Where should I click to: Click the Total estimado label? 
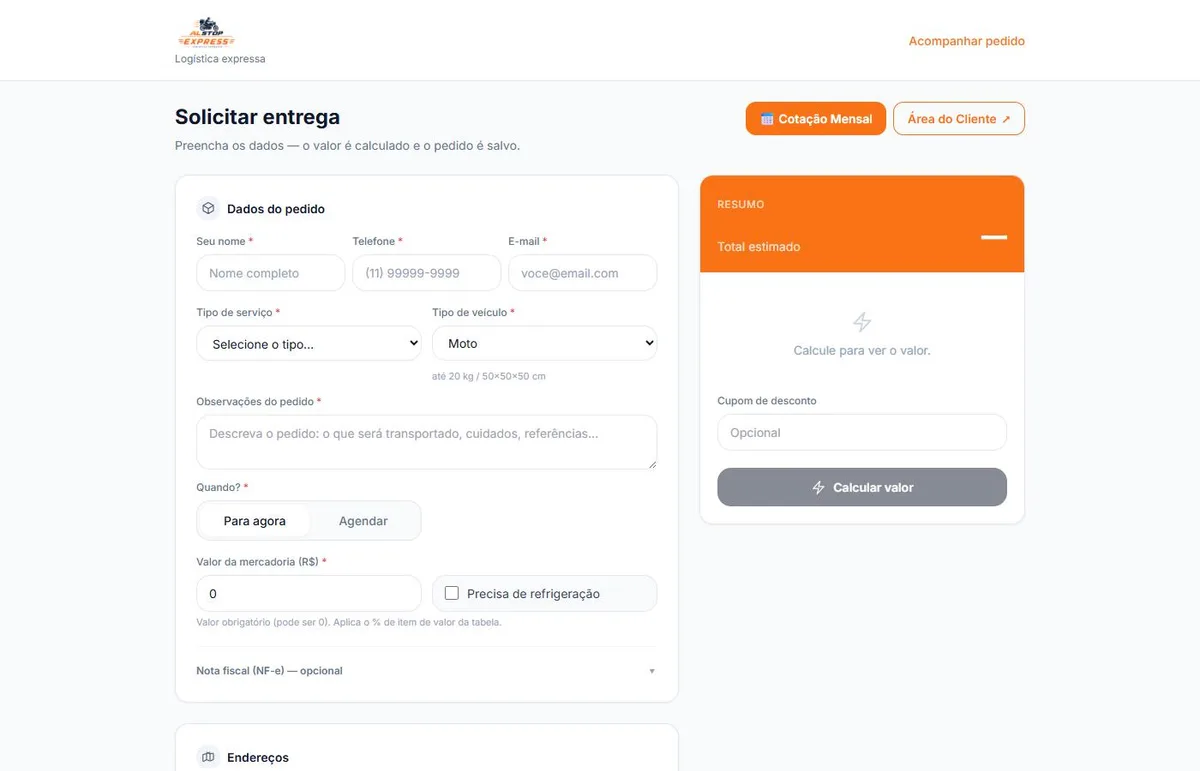point(759,247)
